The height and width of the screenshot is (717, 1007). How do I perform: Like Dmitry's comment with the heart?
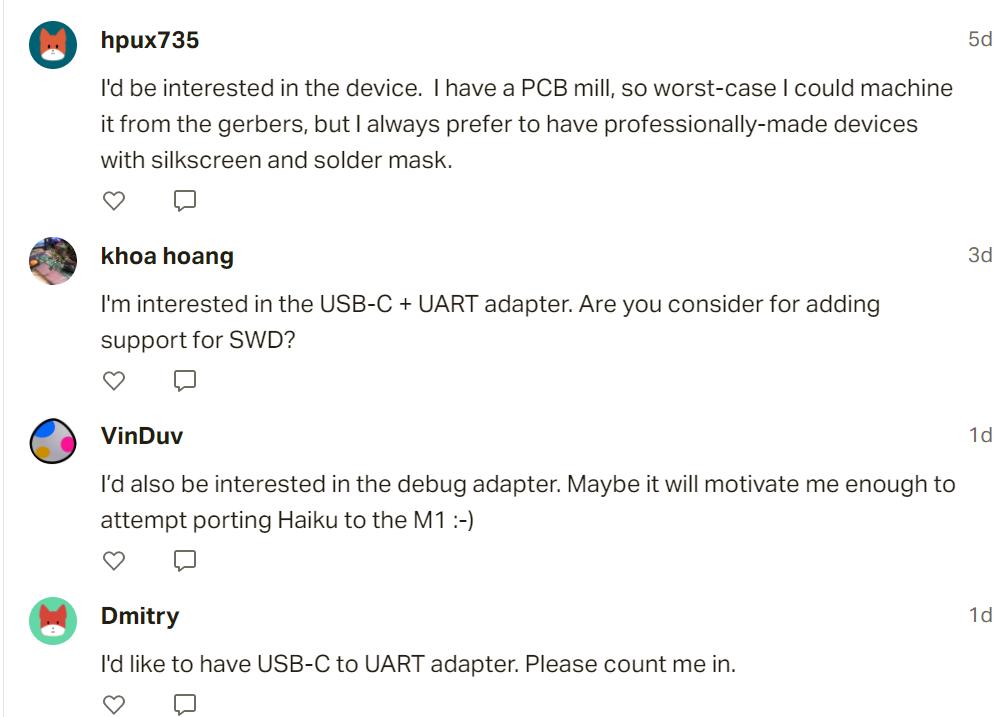coord(114,704)
